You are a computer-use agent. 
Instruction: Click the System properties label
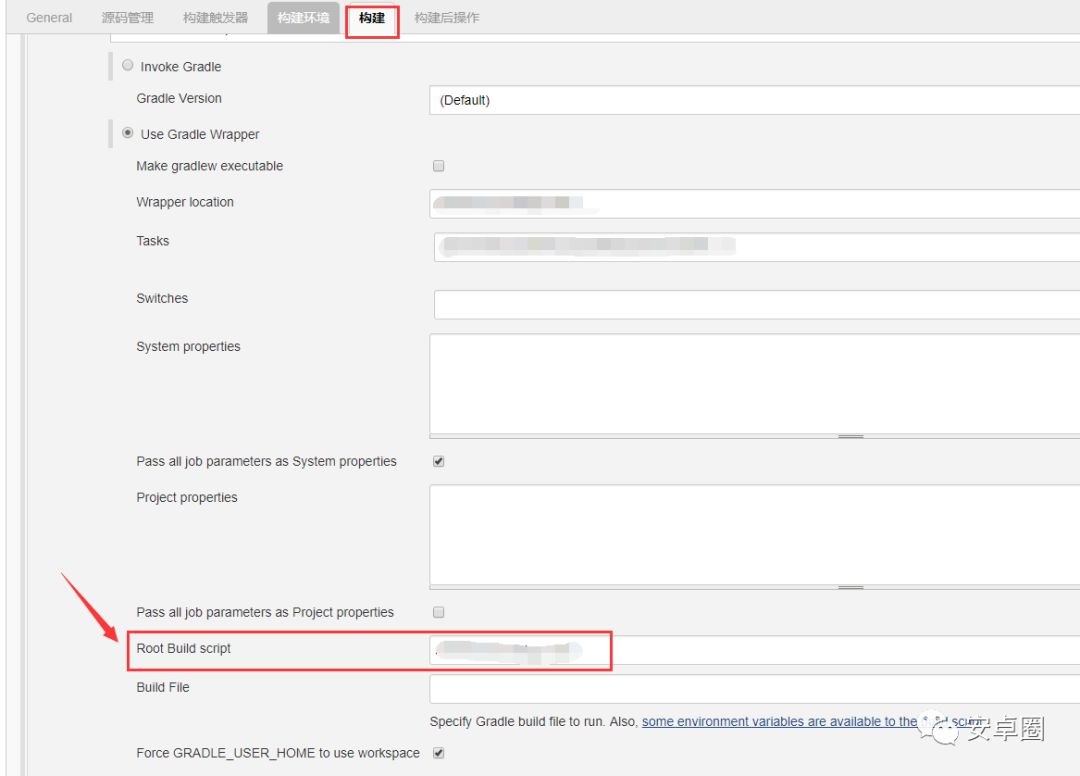coord(188,346)
